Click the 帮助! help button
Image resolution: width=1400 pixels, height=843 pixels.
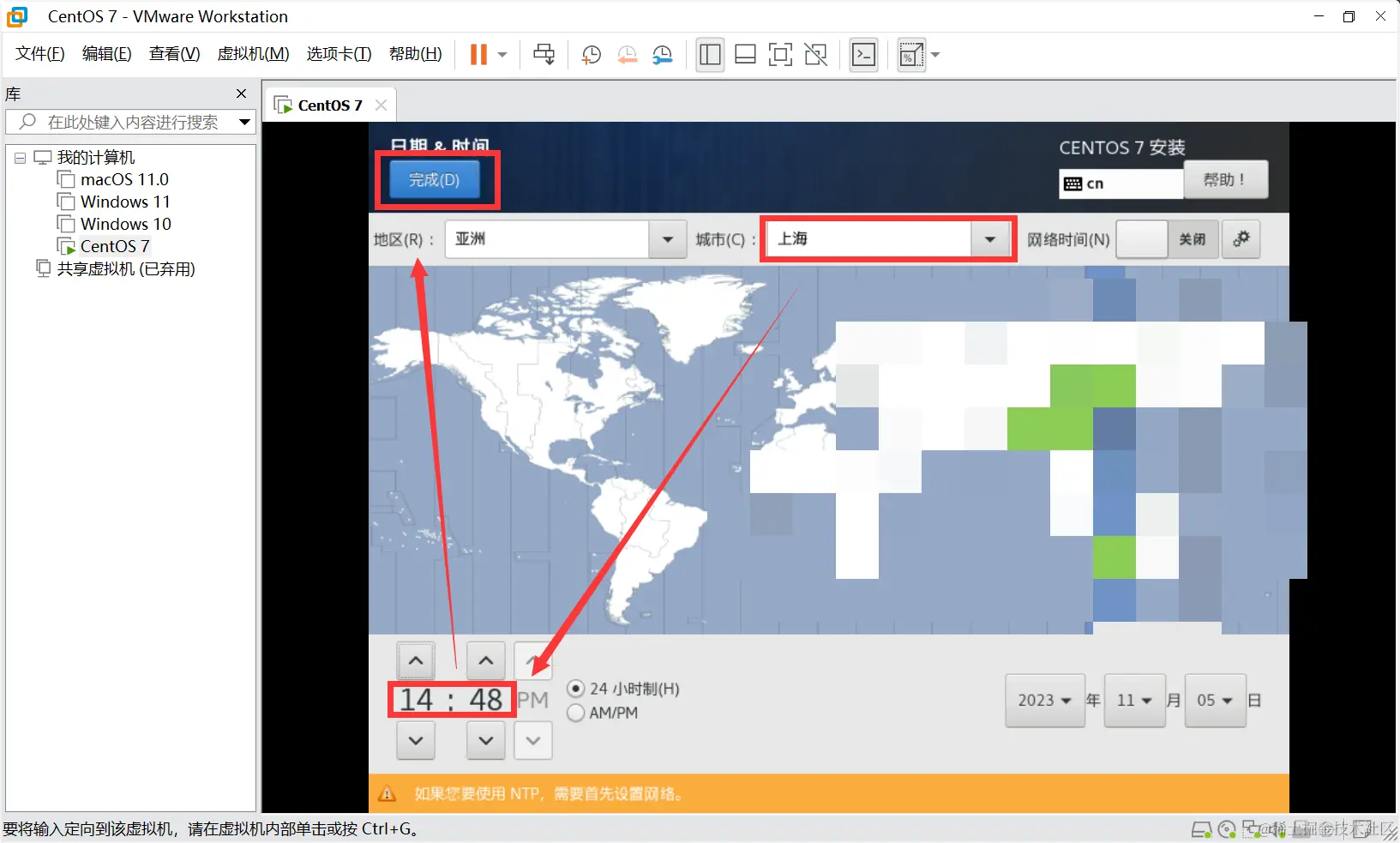pyautogui.click(x=1224, y=180)
